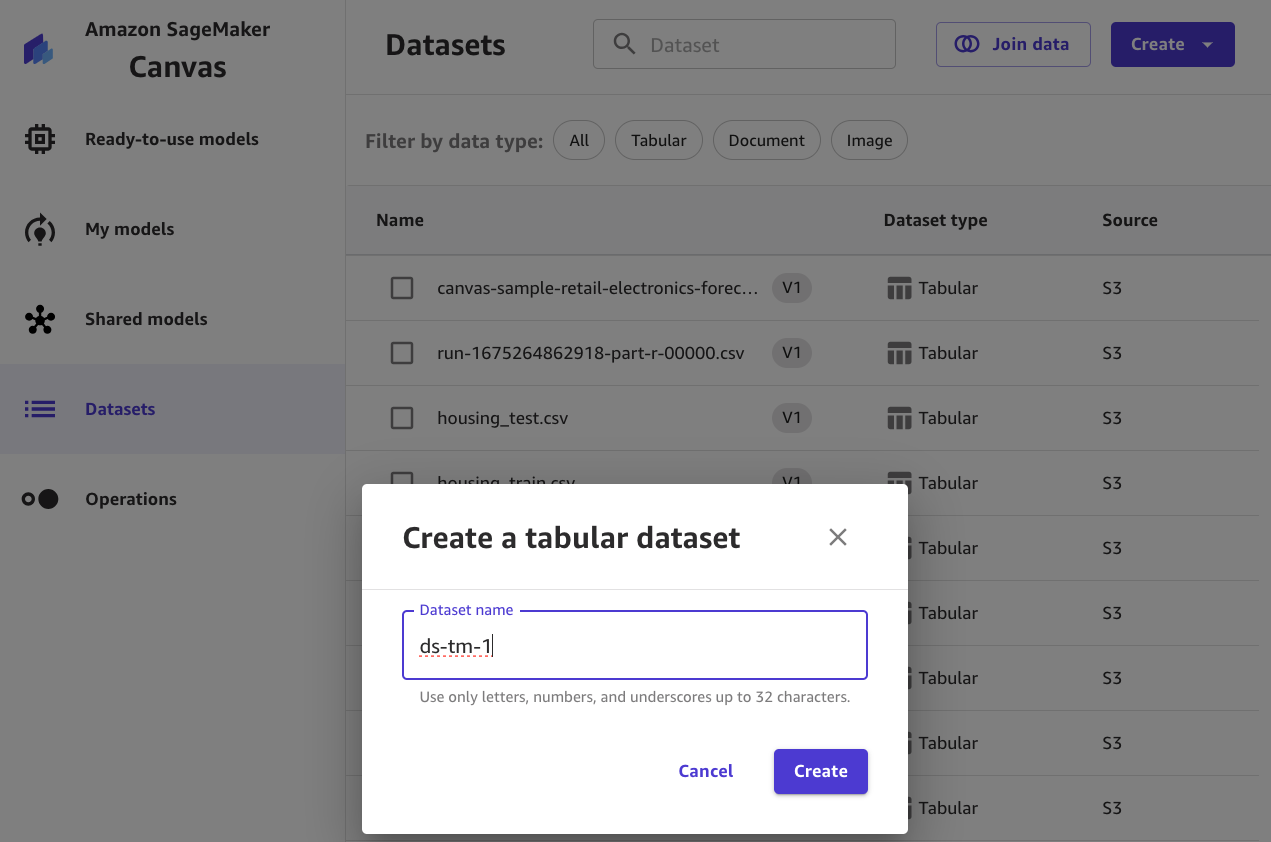Select the Shared models icon
The image size is (1271, 842).
[x=40, y=319]
